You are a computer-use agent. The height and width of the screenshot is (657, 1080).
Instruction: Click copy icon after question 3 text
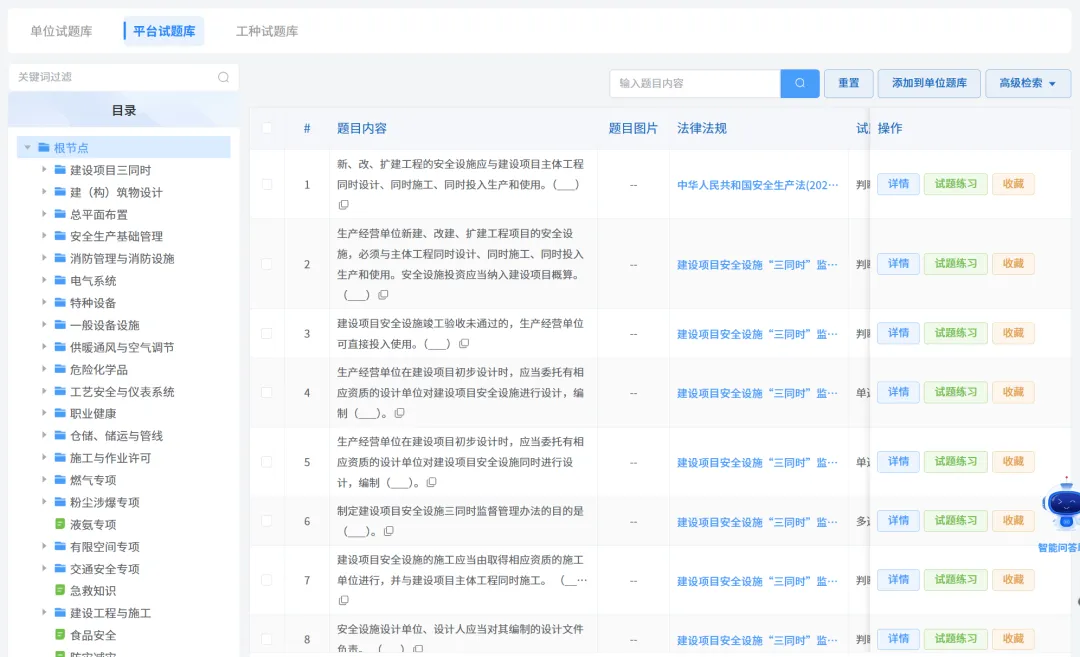pyautogui.click(x=464, y=344)
